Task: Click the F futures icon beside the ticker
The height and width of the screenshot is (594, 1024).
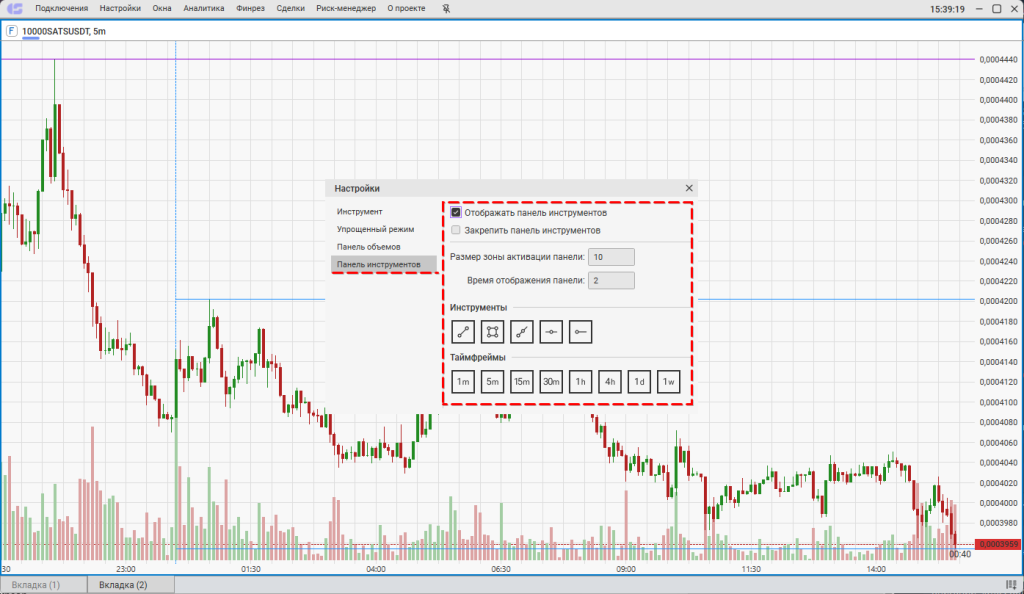Action: (x=11, y=31)
